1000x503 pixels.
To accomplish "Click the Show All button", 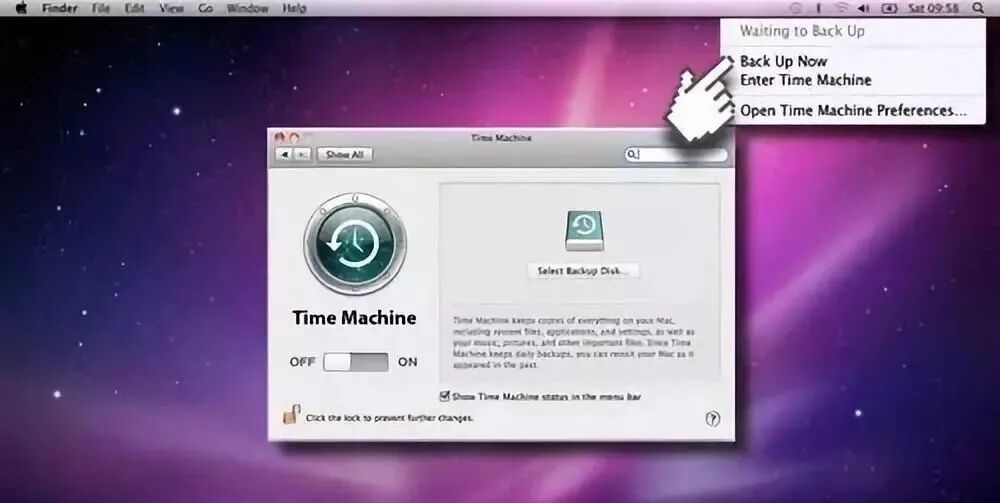I will click(x=345, y=155).
